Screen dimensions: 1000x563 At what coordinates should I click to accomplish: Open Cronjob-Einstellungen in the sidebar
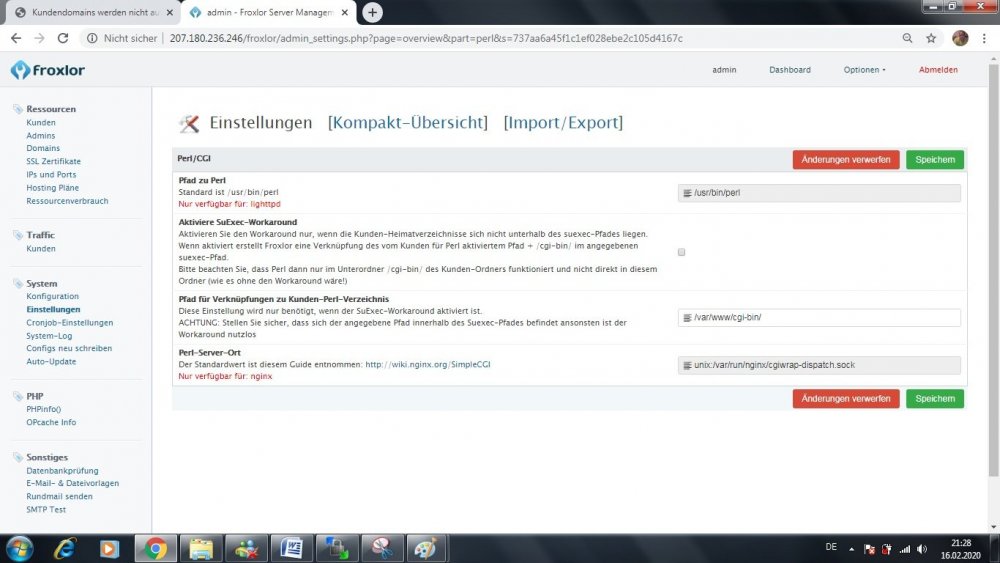pos(70,323)
